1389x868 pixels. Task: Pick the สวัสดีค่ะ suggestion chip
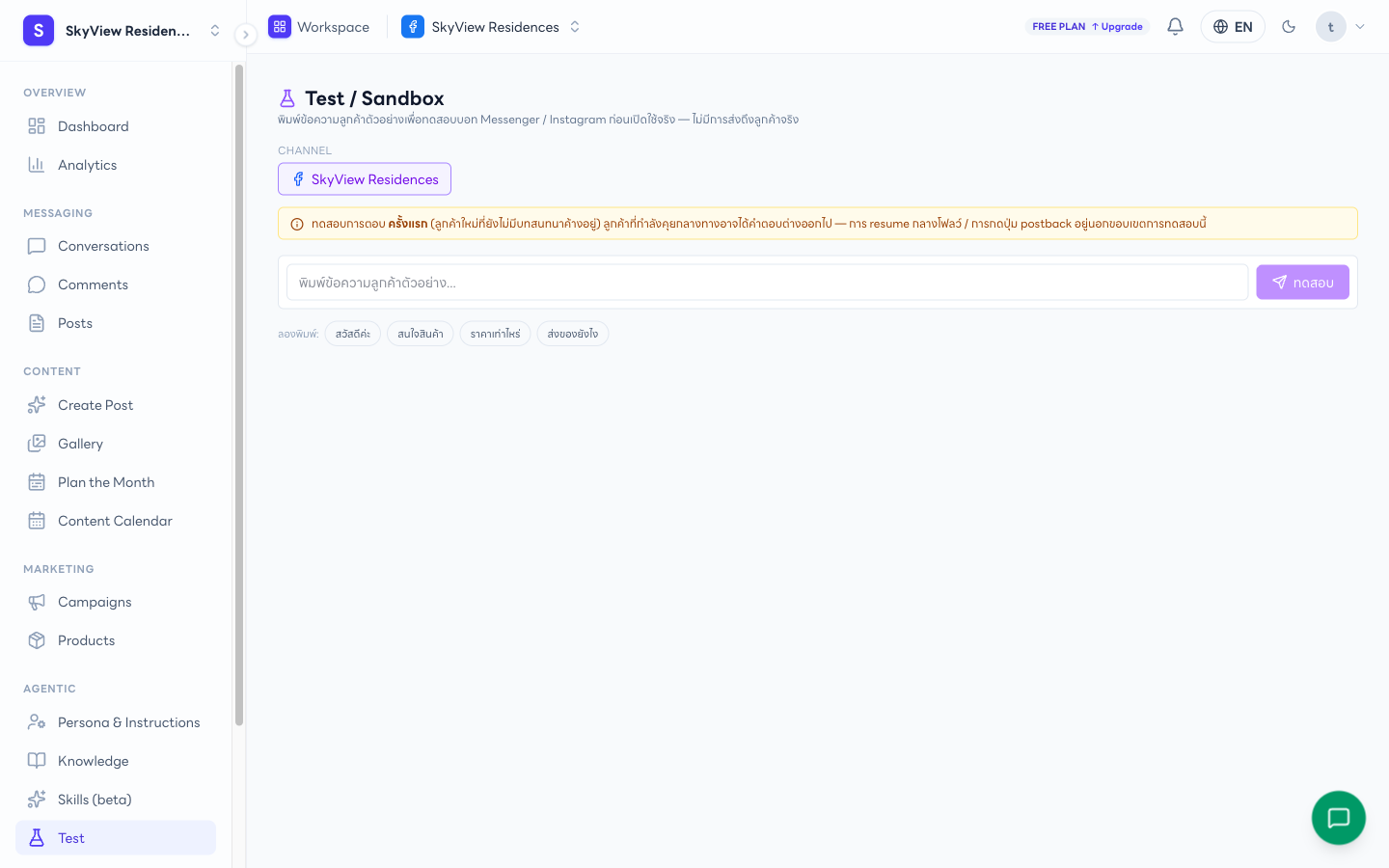point(353,334)
